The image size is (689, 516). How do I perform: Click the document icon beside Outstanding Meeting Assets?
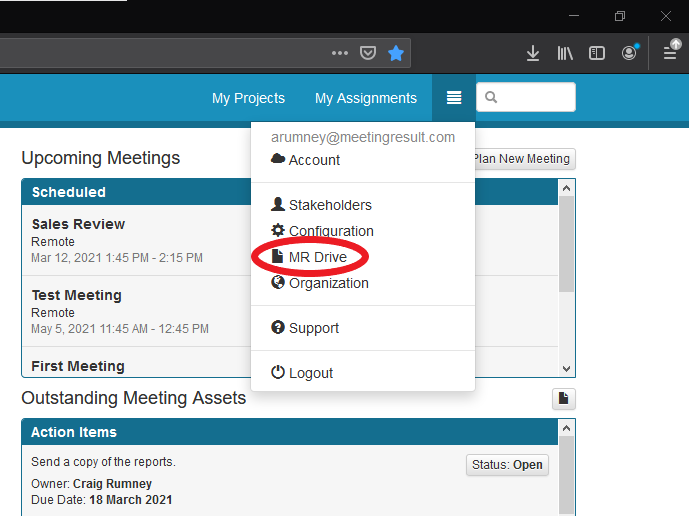click(x=564, y=399)
